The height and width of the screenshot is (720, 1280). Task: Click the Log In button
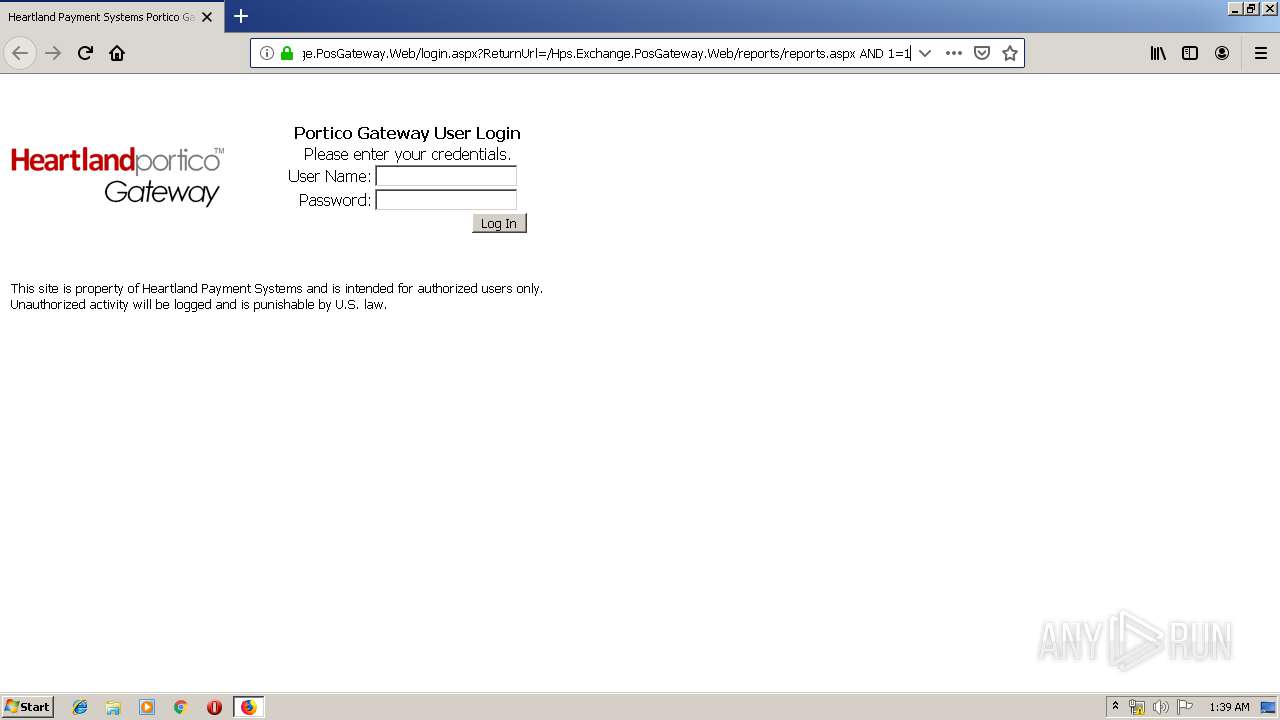(499, 223)
